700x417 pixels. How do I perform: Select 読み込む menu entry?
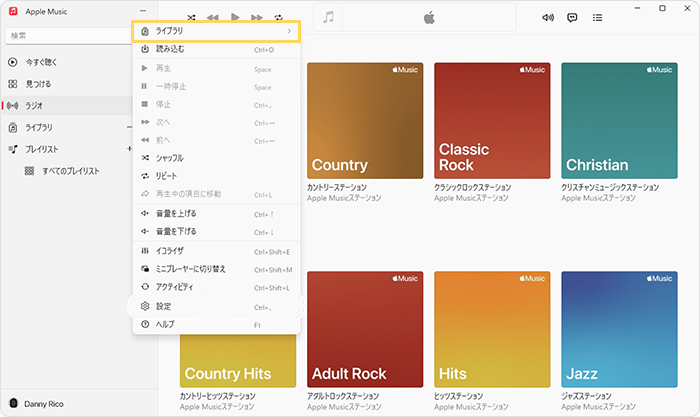coord(216,49)
